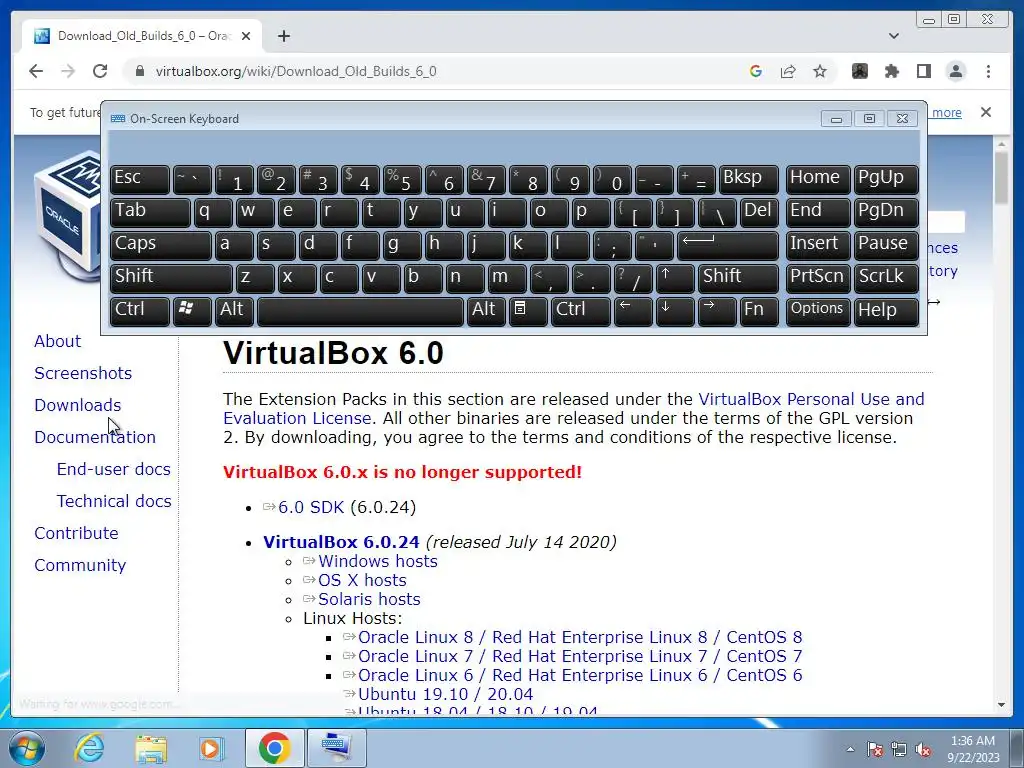Image resolution: width=1024 pixels, height=768 pixels.
Task: Click the left arrow key
Action: [632, 310]
